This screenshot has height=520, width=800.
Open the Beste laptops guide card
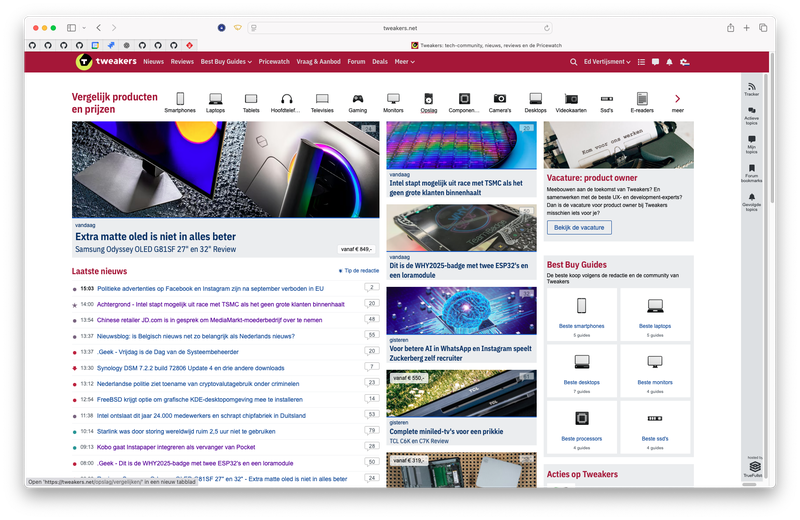coord(655,314)
